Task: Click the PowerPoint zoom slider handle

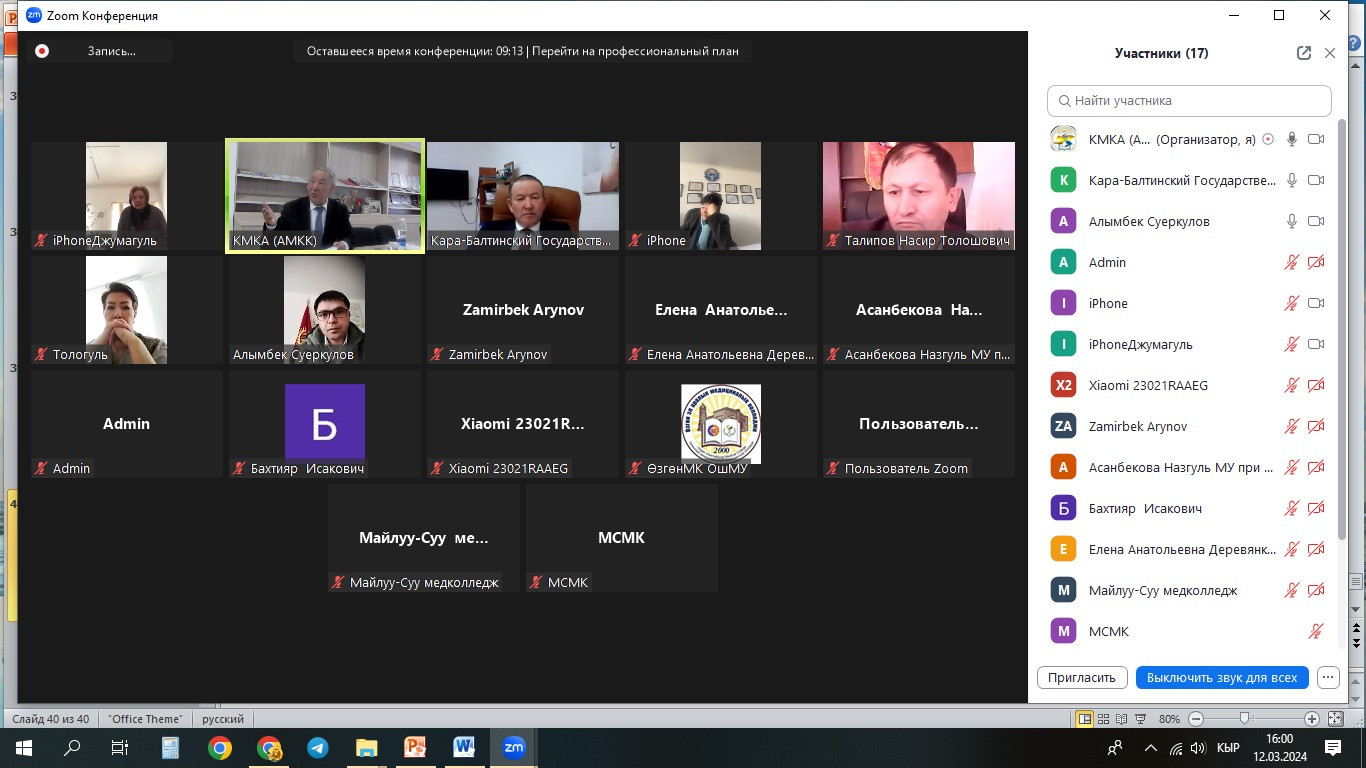Action: click(1245, 719)
